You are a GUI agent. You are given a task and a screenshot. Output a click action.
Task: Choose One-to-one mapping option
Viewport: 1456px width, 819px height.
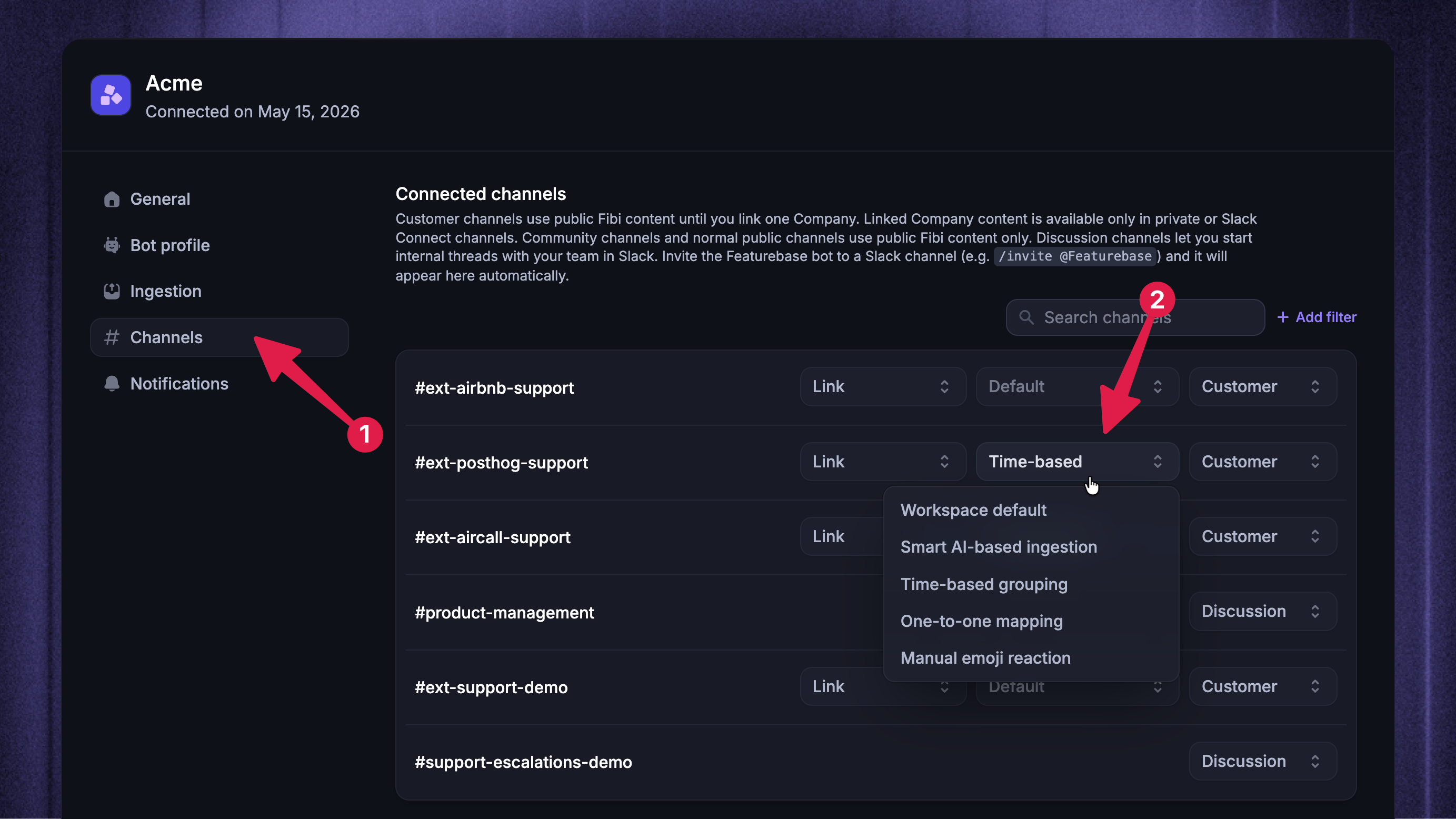point(1031,621)
